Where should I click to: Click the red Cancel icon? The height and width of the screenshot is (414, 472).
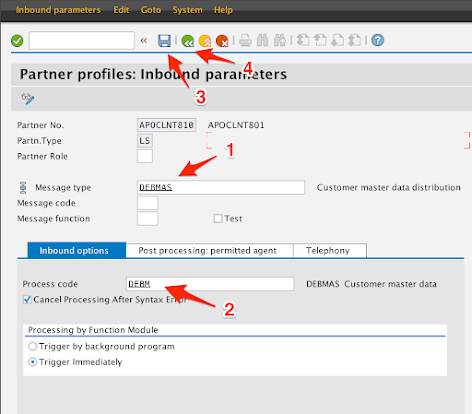[x=222, y=41]
